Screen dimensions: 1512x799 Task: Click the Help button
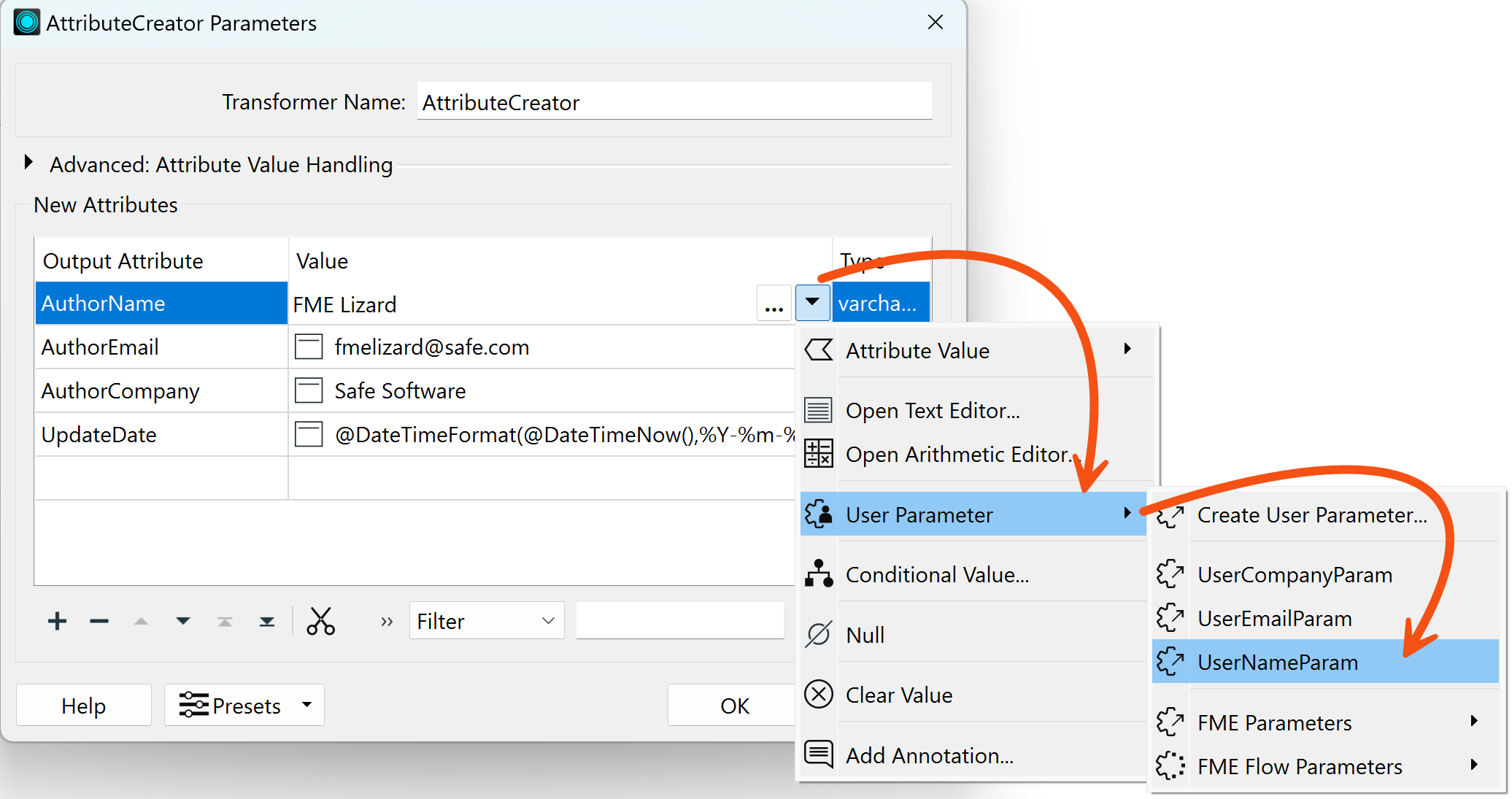[83, 705]
